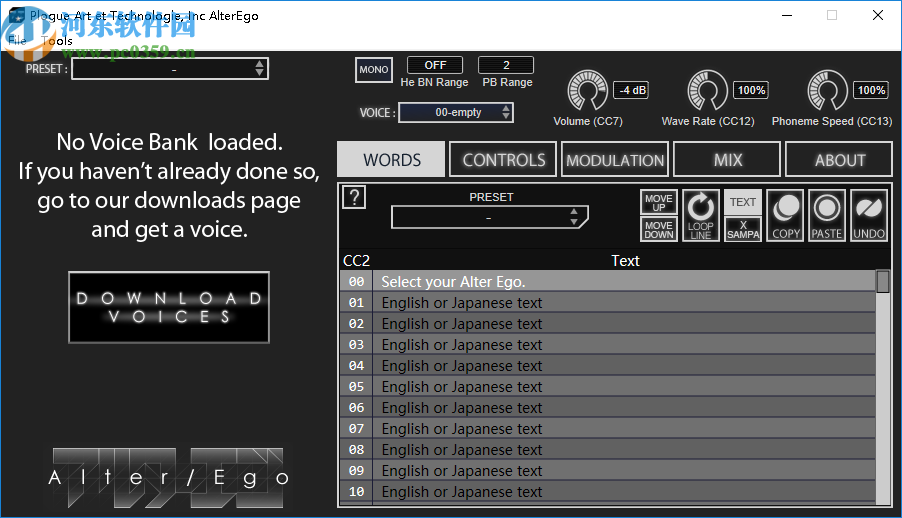Click the Loop Line icon
This screenshot has width=902, height=518.
coord(701,215)
